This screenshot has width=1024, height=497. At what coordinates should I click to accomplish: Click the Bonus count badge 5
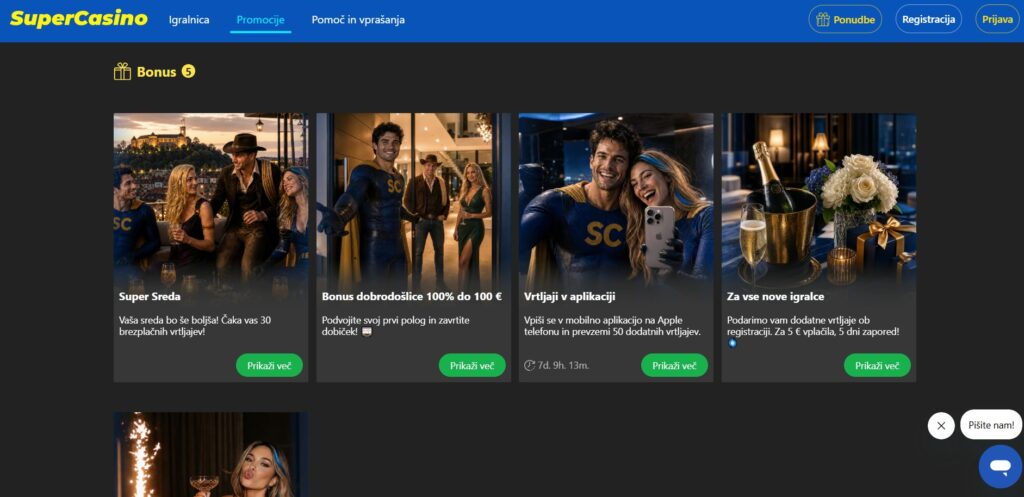click(188, 71)
